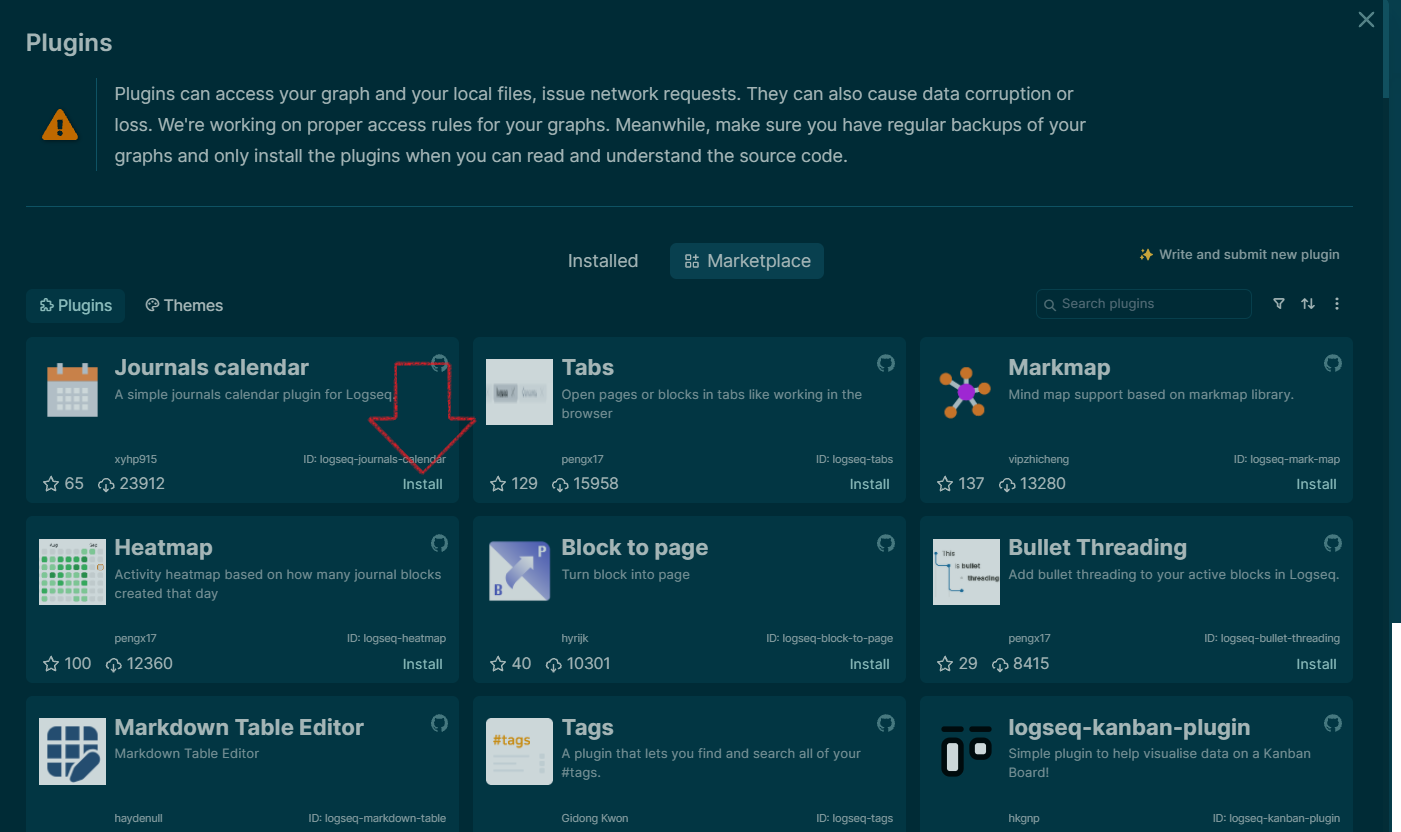Open the Tabs plugin title

(x=588, y=368)
